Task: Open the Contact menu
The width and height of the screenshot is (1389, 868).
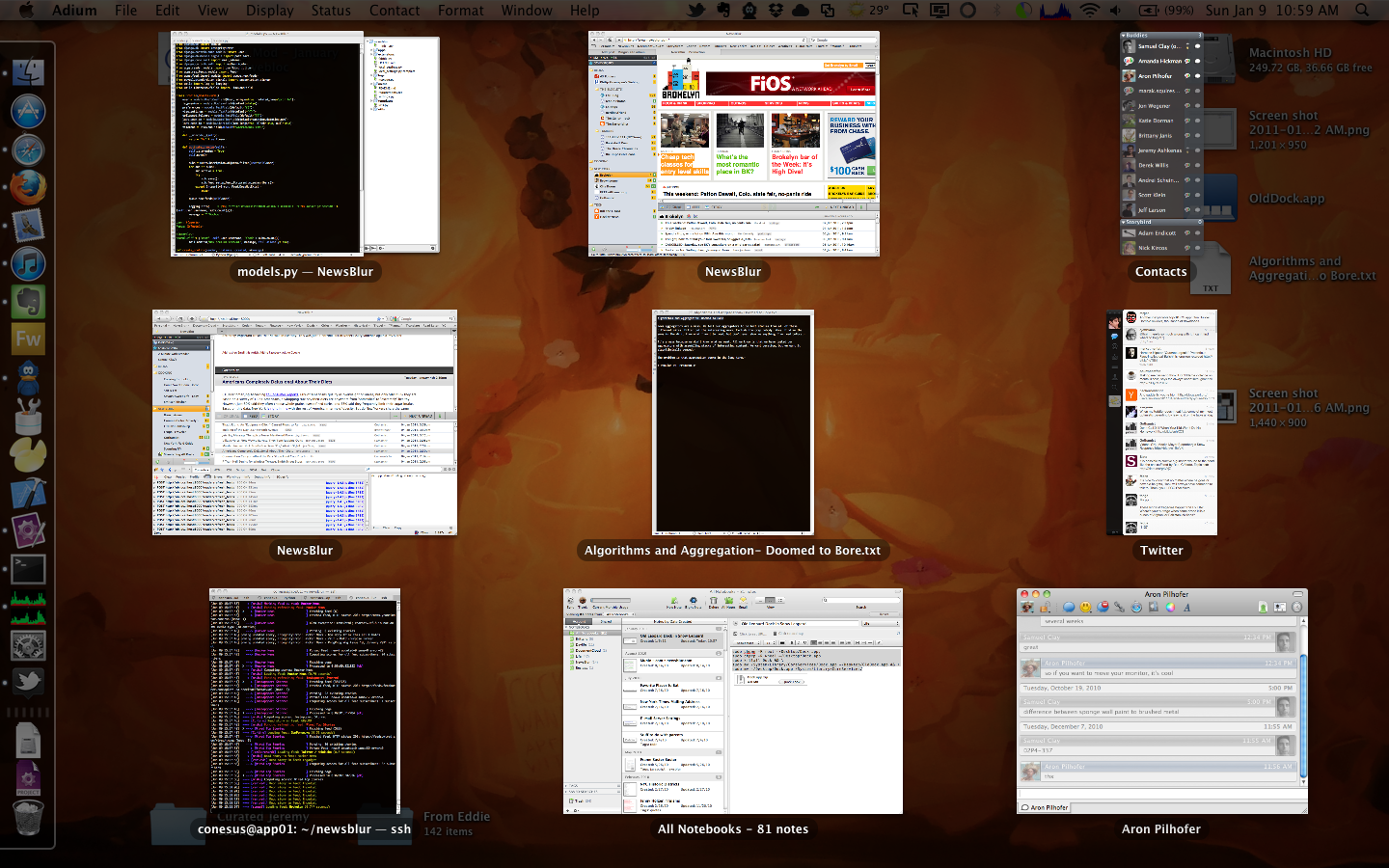Action: (x=395, y=10)
